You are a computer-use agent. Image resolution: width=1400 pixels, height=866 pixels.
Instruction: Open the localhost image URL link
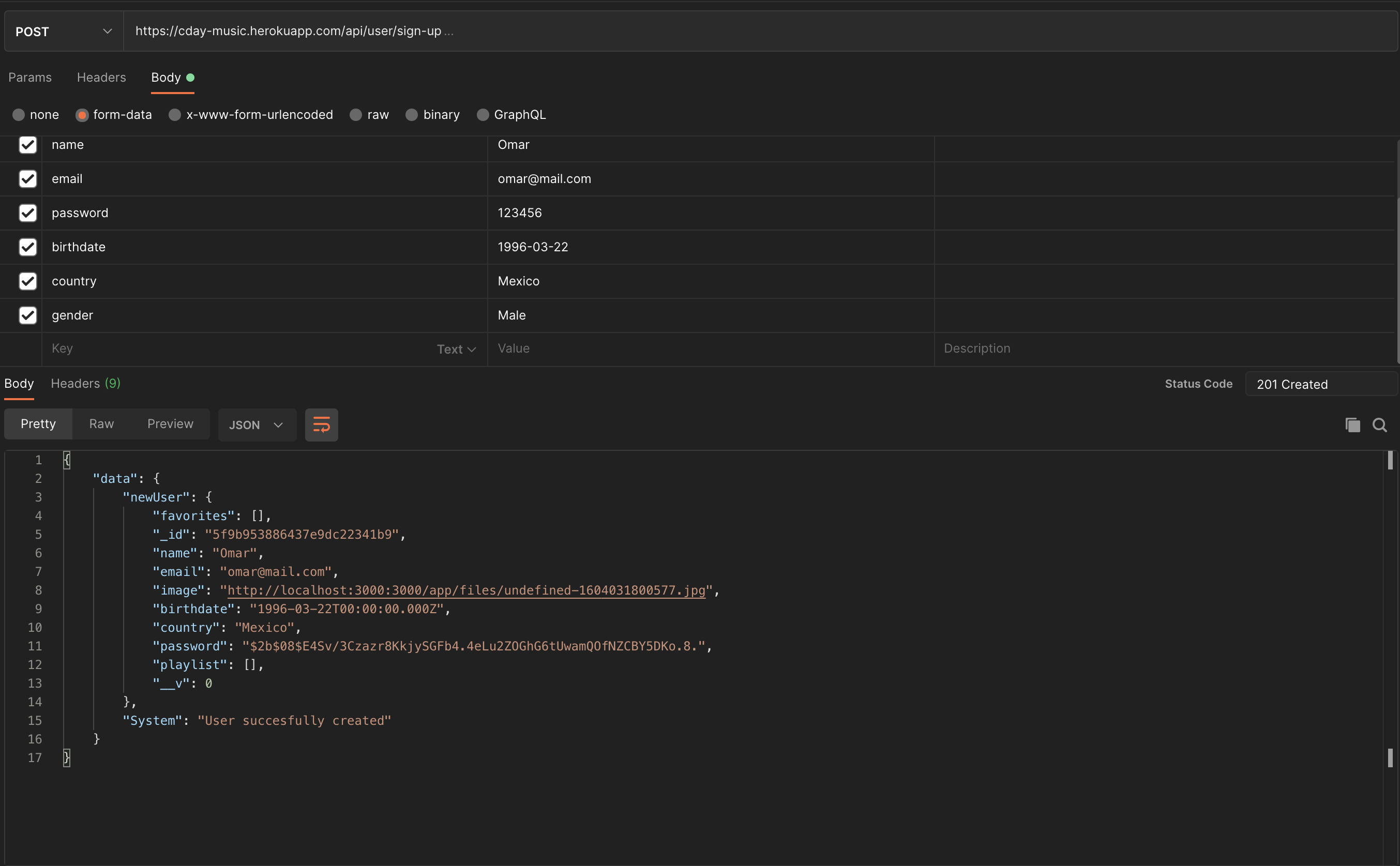[x=465, y=590]
